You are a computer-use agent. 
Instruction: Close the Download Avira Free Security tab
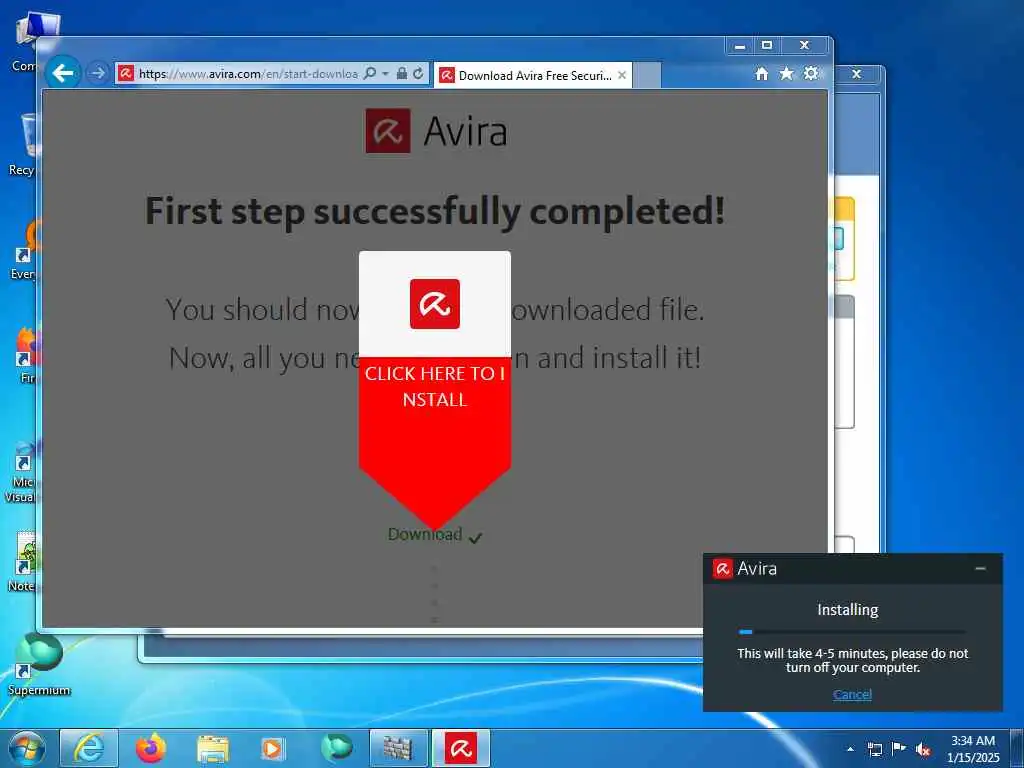[x=622, y=75]
